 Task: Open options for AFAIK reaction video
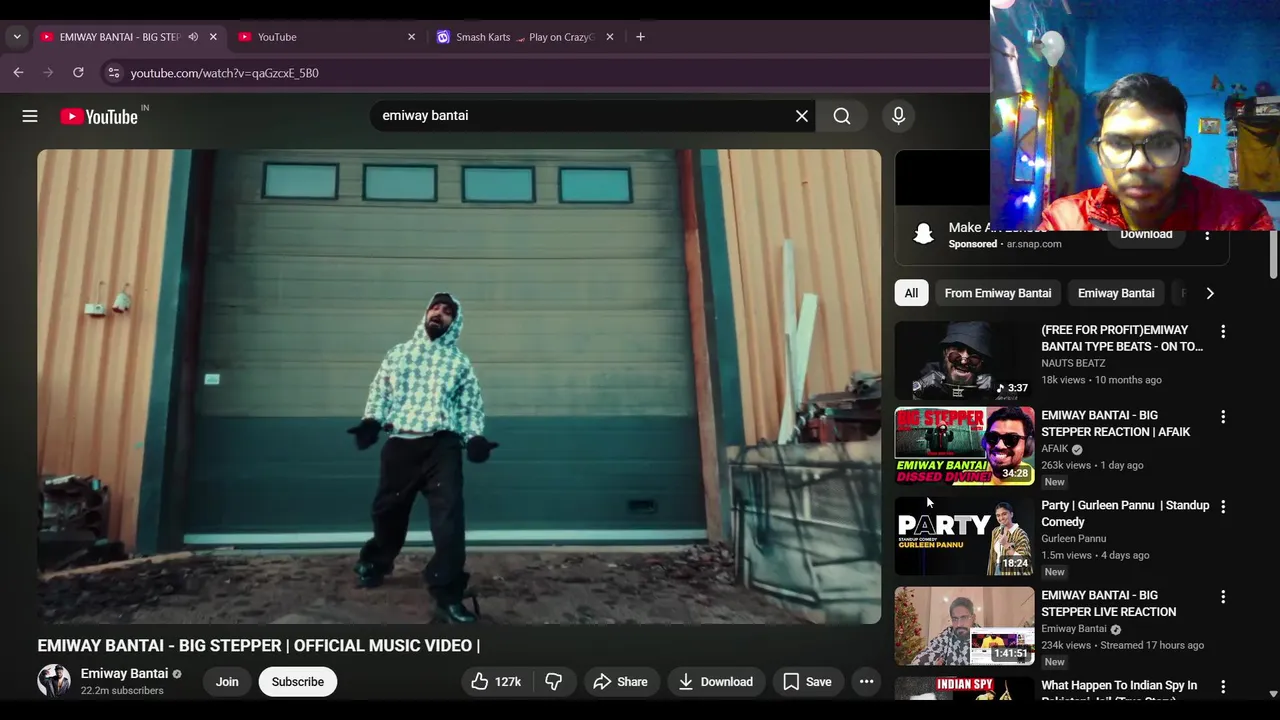(x=1222, y=417)
